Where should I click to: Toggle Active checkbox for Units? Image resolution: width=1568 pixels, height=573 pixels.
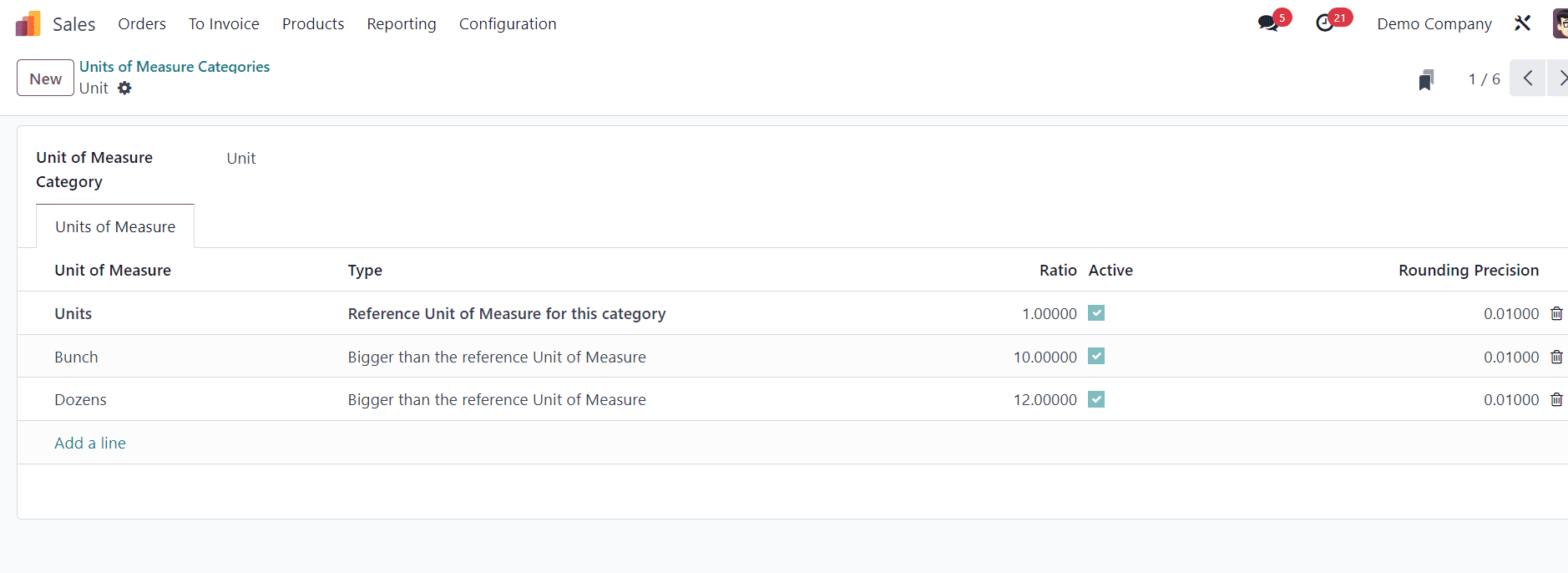(x=1096, y=313)
